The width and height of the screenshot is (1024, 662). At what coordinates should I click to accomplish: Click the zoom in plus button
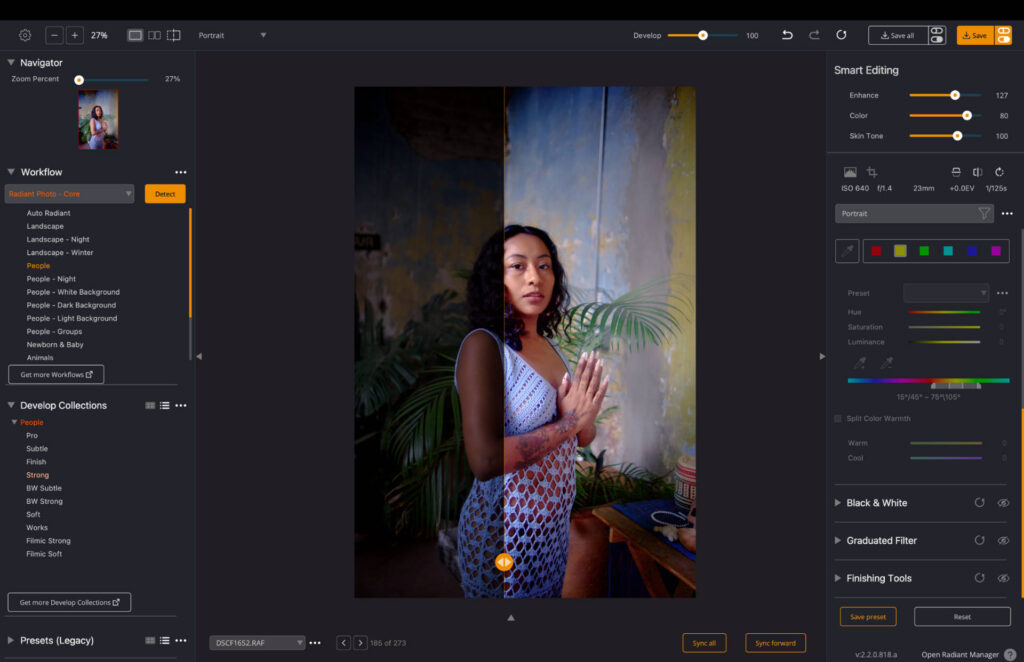click(74, 35)
